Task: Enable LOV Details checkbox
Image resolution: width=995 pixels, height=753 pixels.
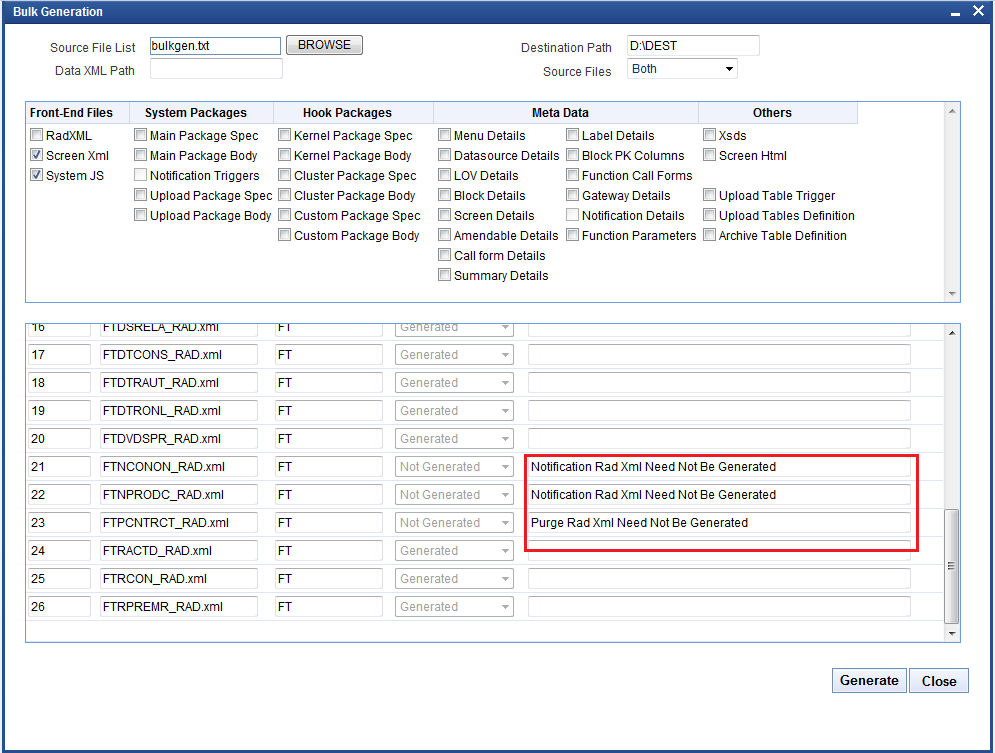Action: [x=445, y=174]
